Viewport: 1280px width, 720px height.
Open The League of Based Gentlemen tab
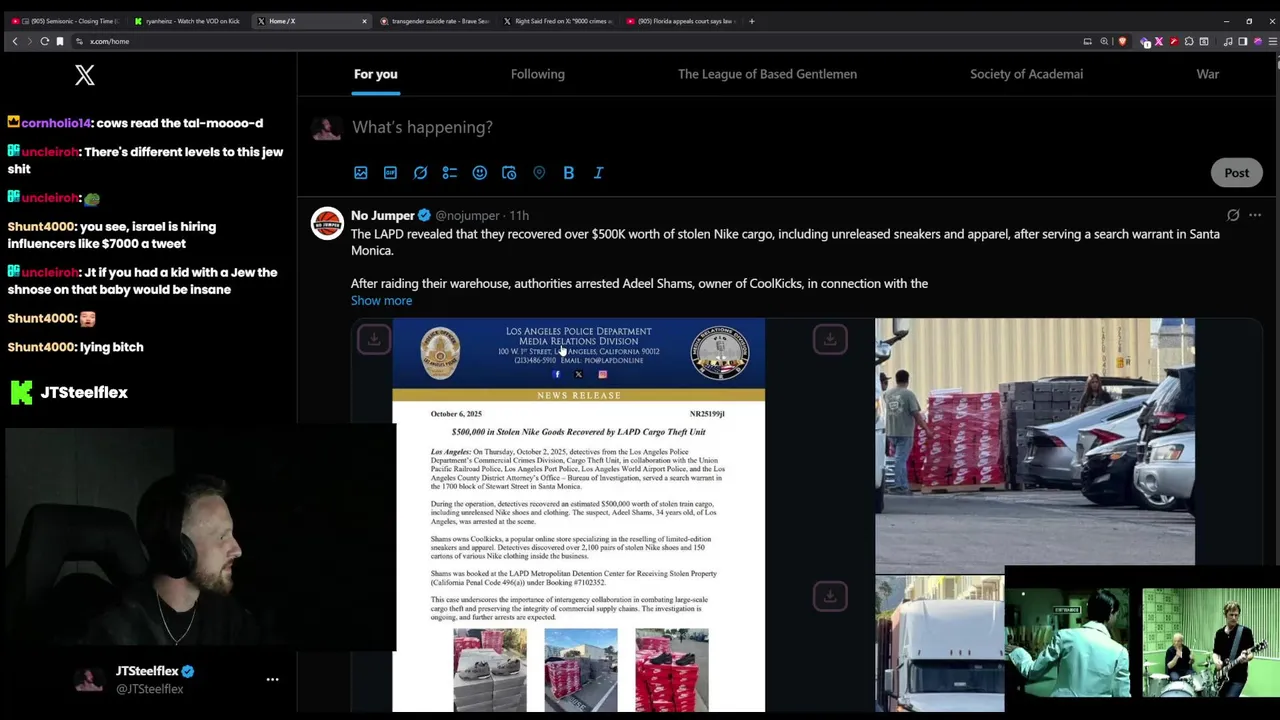click(x=767, y=74)
